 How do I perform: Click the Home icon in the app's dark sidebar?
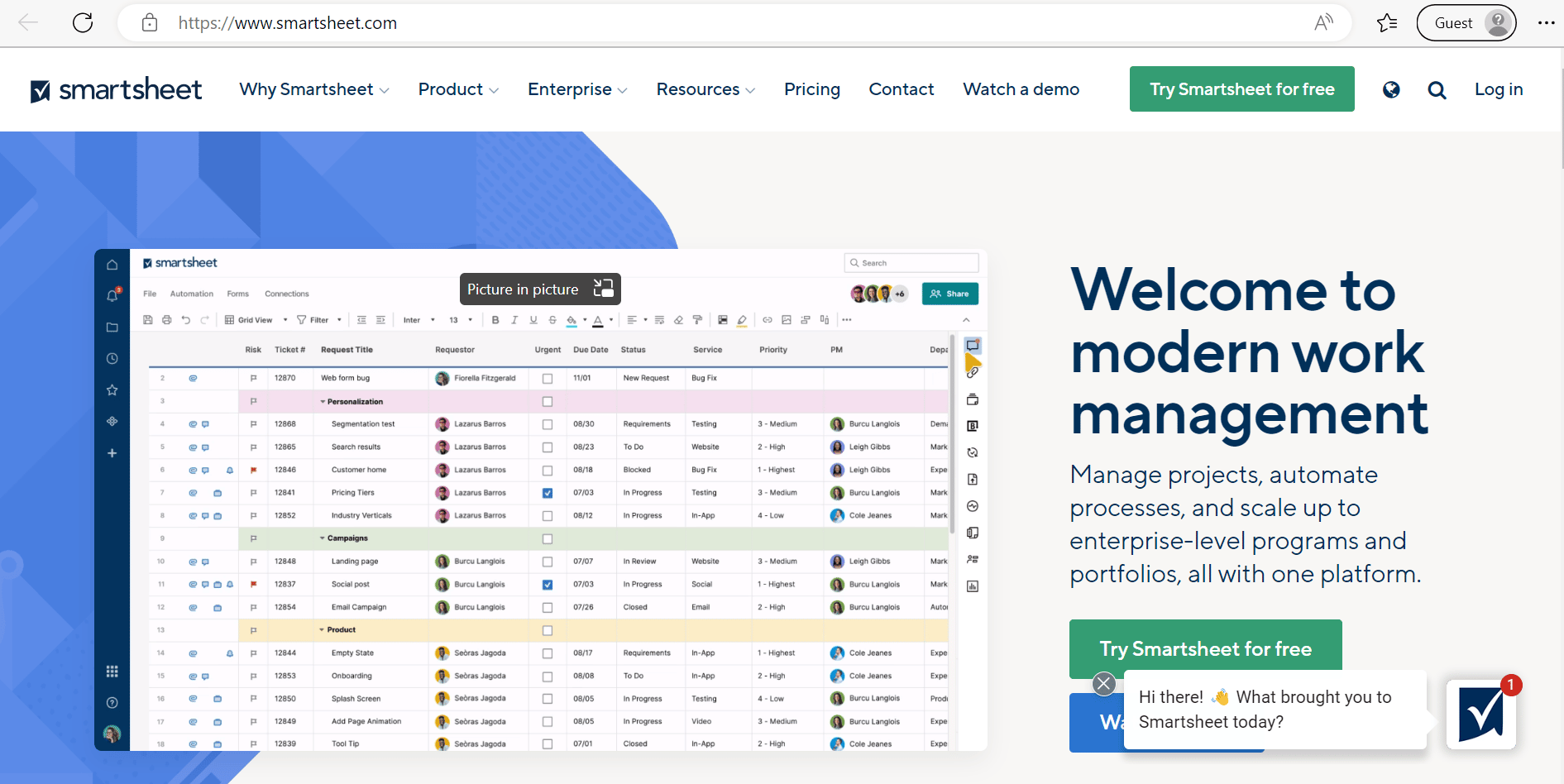coord(112,265)
